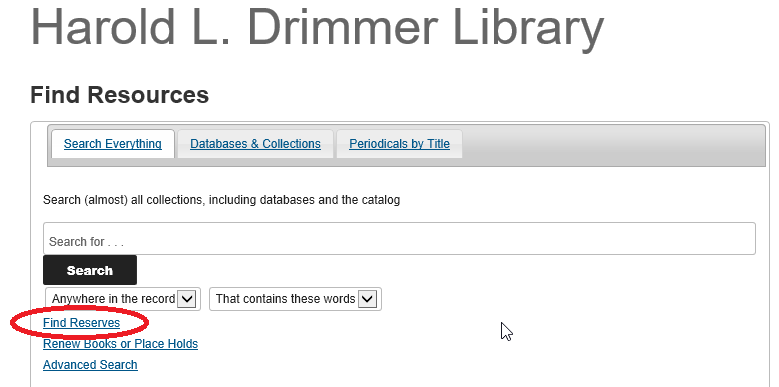
Task: Click the Harold L. Drimmer Library title
Action: coord(317,26)
